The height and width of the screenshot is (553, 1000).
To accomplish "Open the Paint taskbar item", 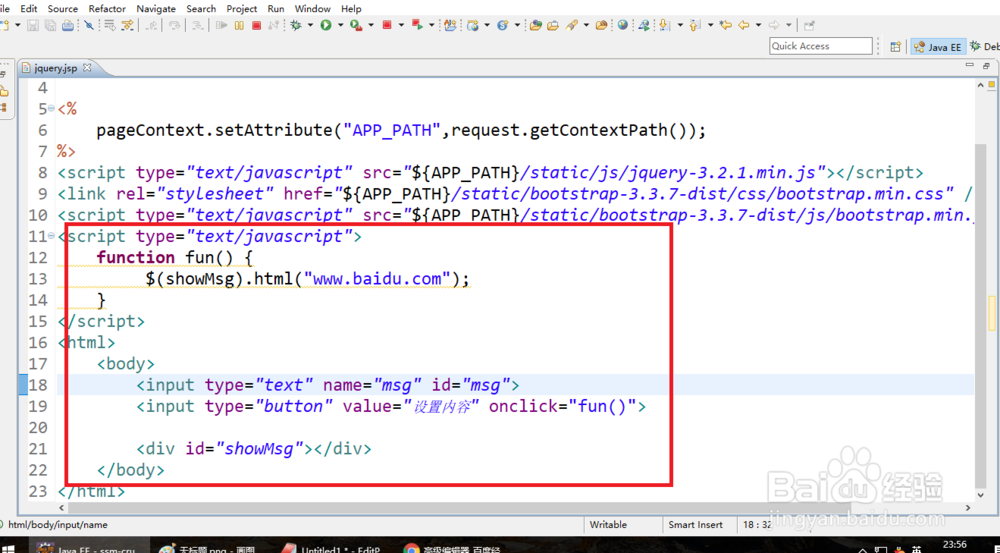I will pyautogui.click(x=207, y=548).
